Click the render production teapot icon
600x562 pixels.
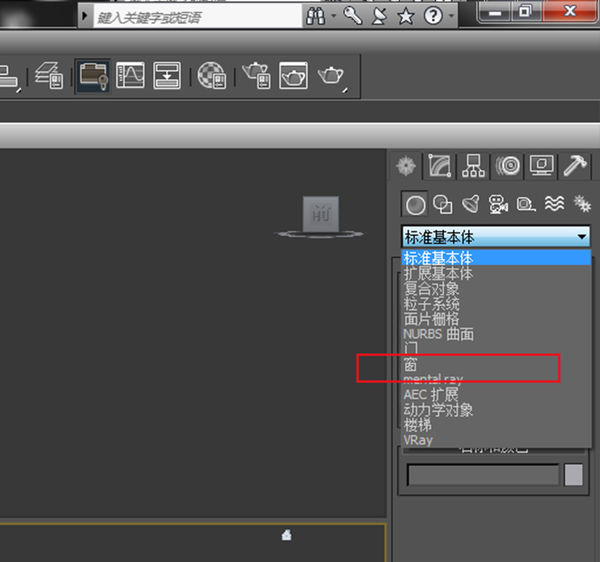331,76
